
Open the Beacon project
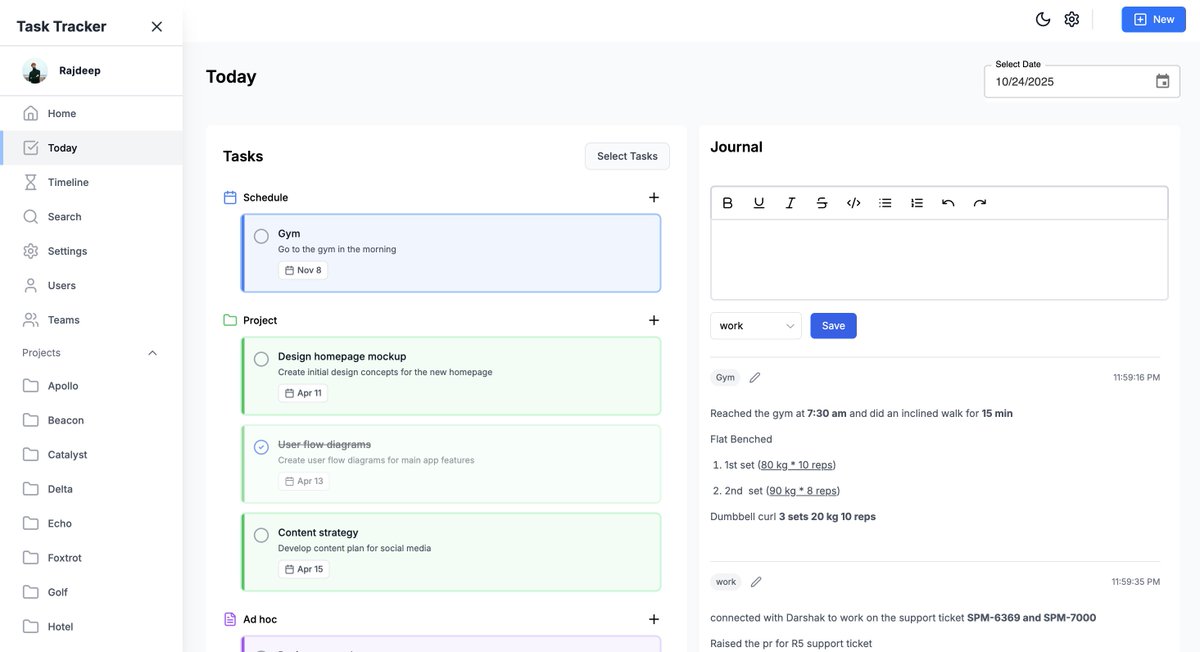coord(91,420)
